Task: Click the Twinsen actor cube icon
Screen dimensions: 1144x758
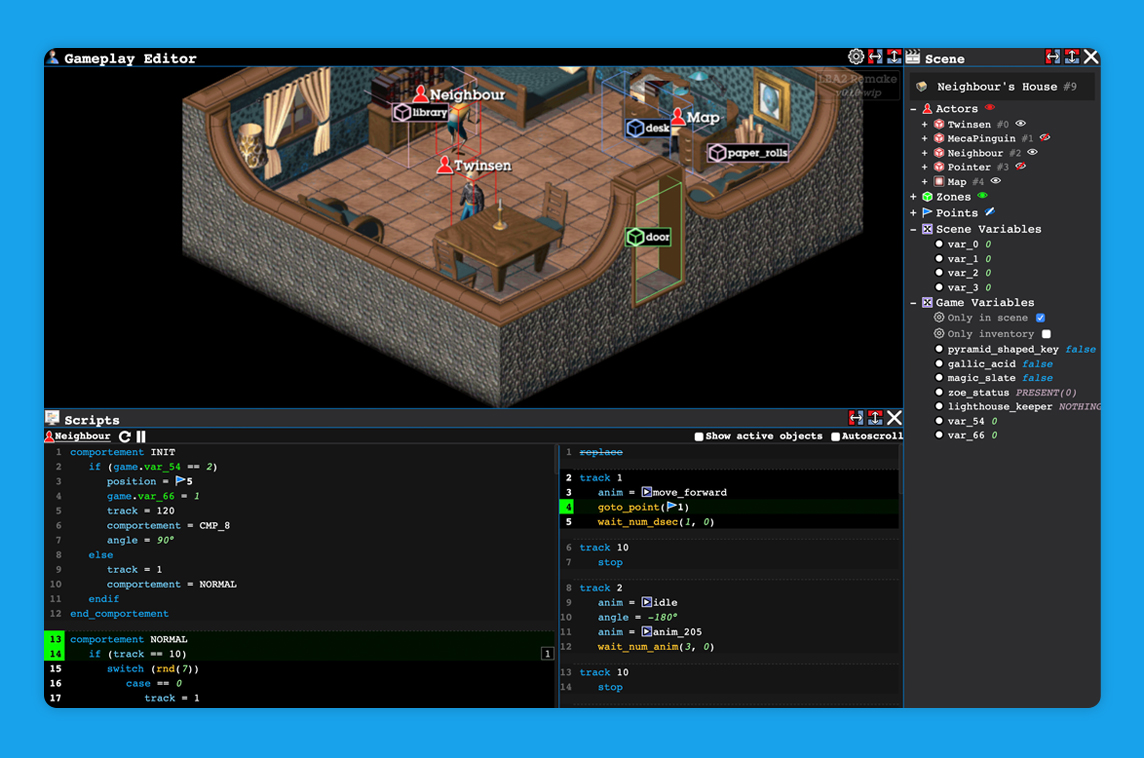Action: pyautogui.click(x=939, y=124)
